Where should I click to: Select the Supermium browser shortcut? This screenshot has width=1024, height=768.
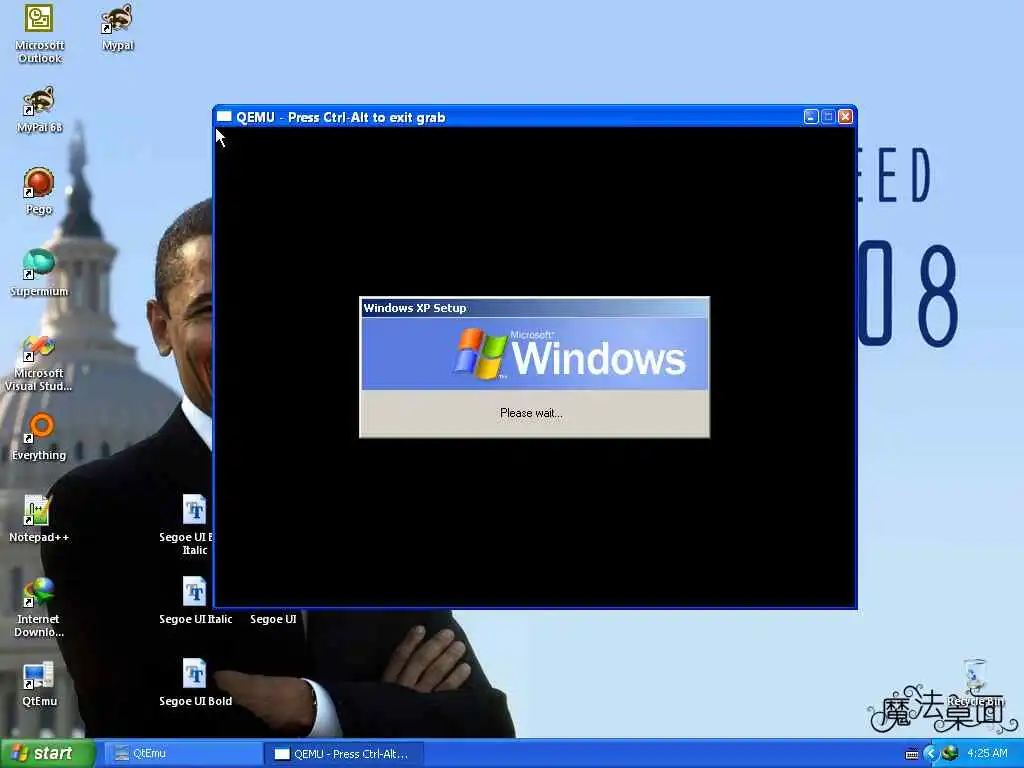pos(39,273)
